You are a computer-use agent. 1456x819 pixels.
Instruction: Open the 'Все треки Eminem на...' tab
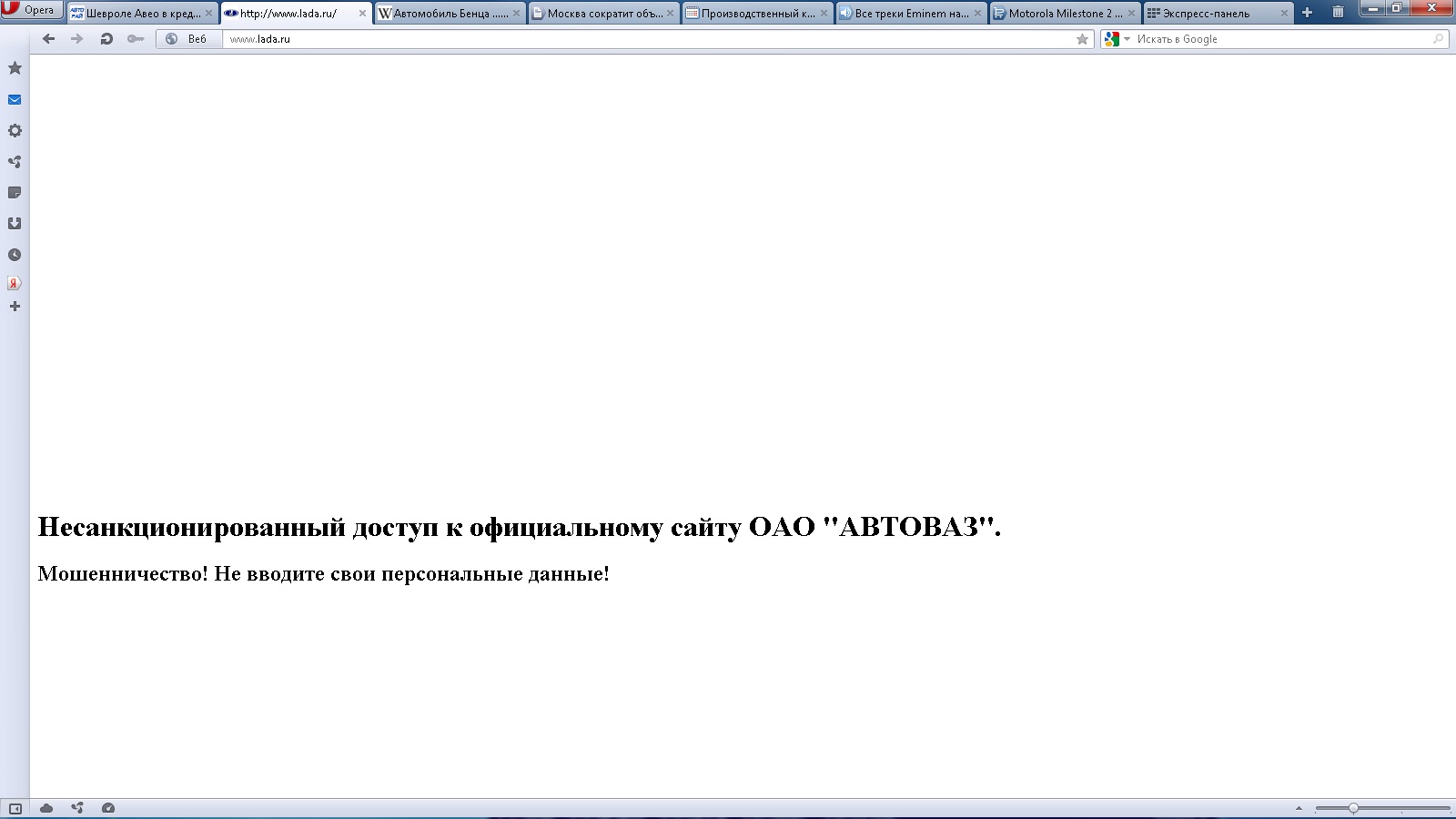tap(911, 14)
